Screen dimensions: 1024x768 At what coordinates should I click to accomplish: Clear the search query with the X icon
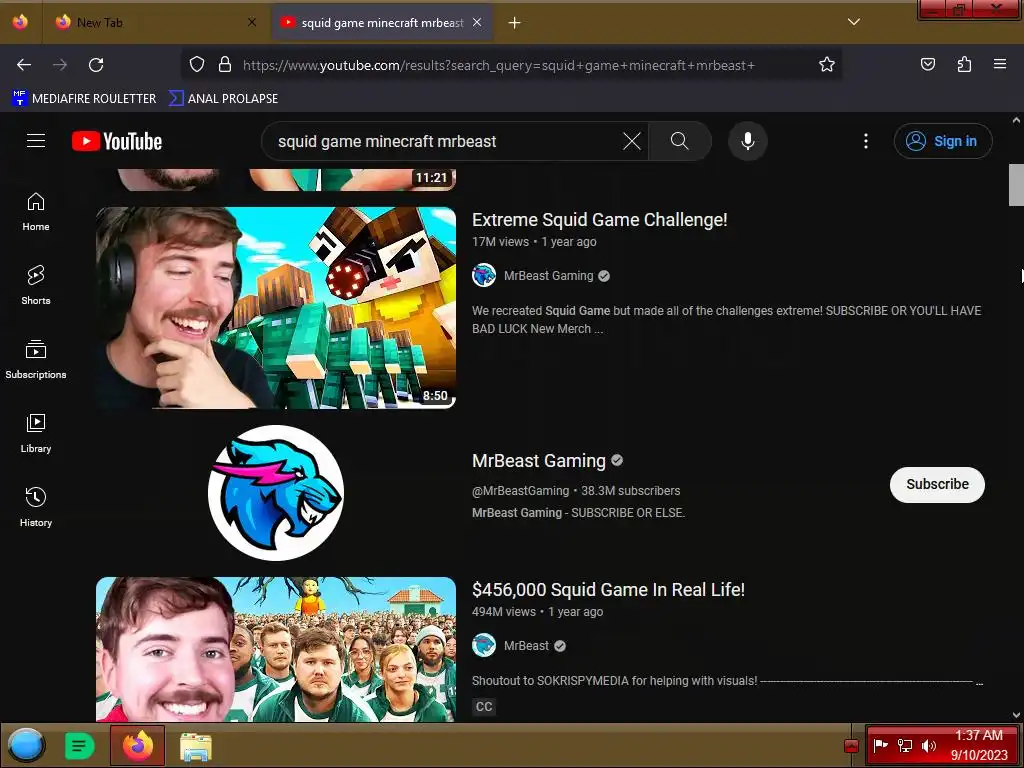click(632, 141)
